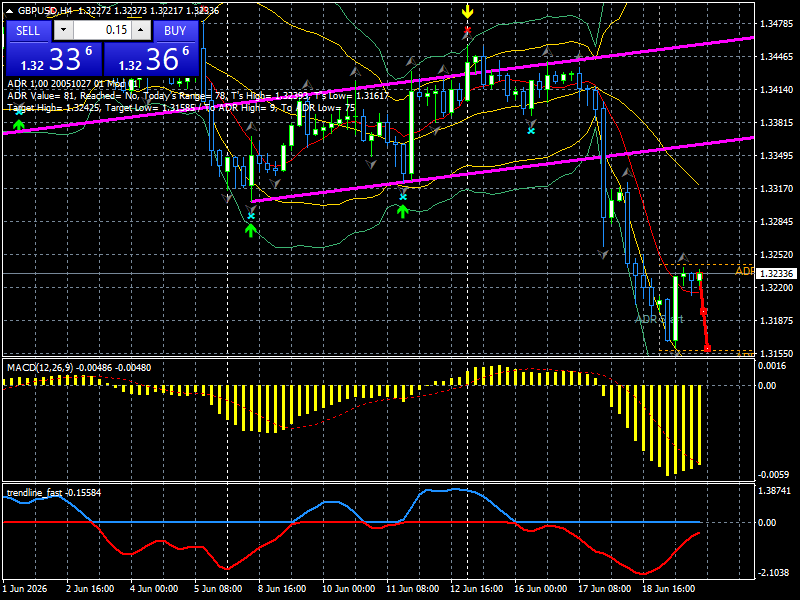Click time axis label 18 Jun 16:00

coord(668,588)
